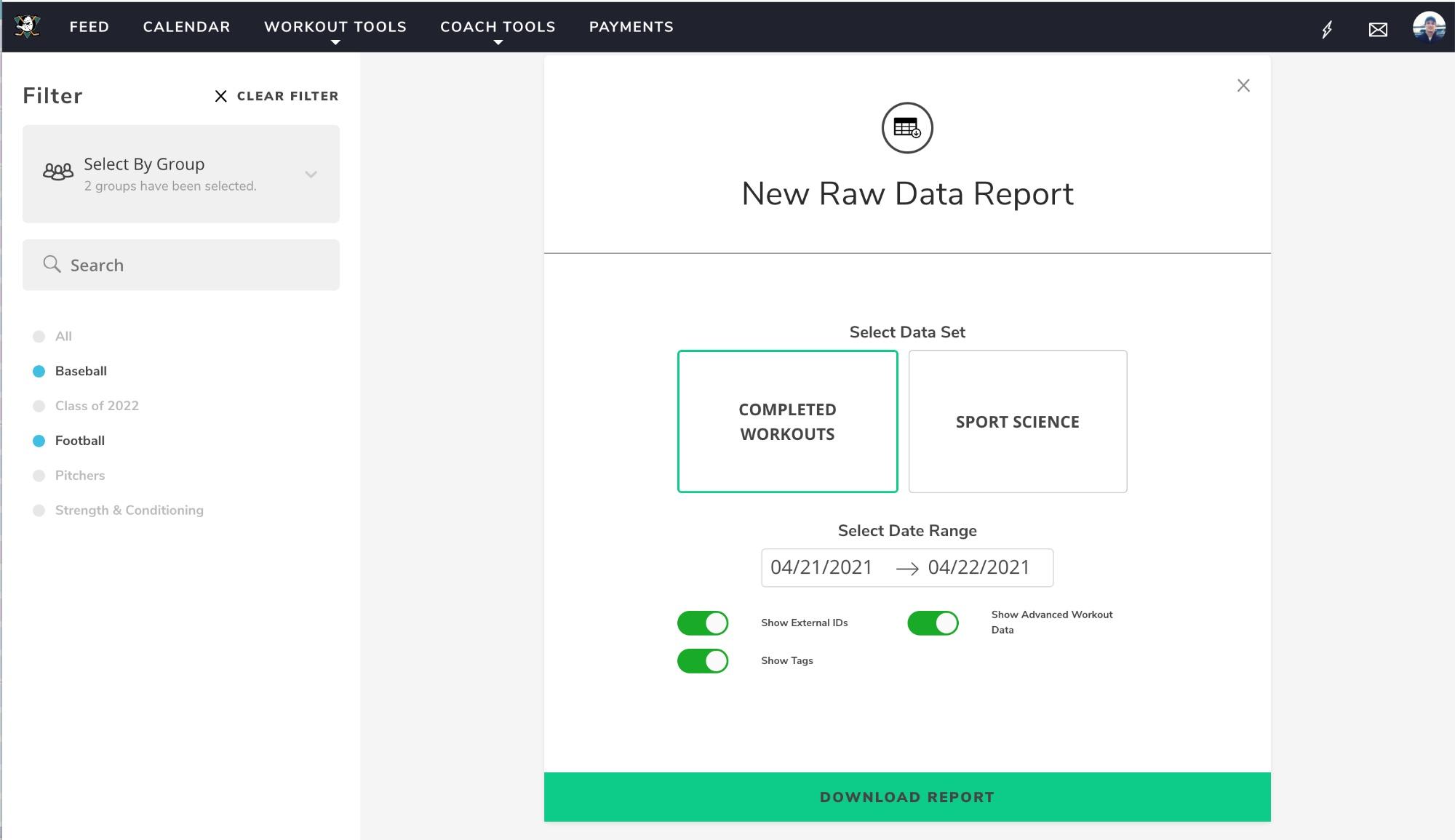
Task: Edit end date 04/22/2021
Action: click(x=979, y=567)
